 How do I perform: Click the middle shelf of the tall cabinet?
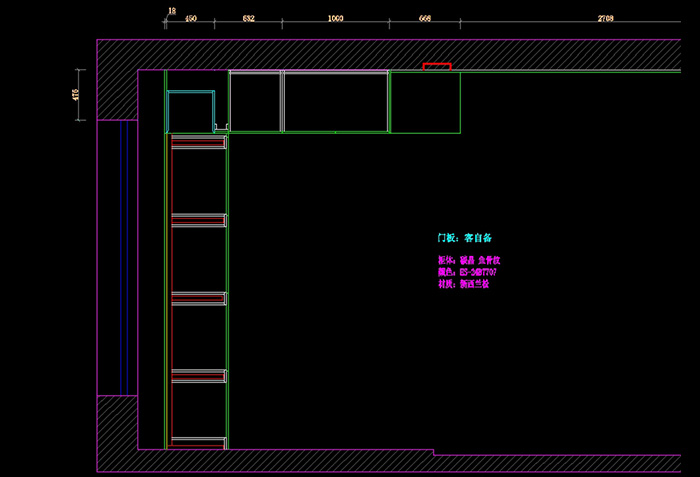pyautogui.click(x=198, y=298)
